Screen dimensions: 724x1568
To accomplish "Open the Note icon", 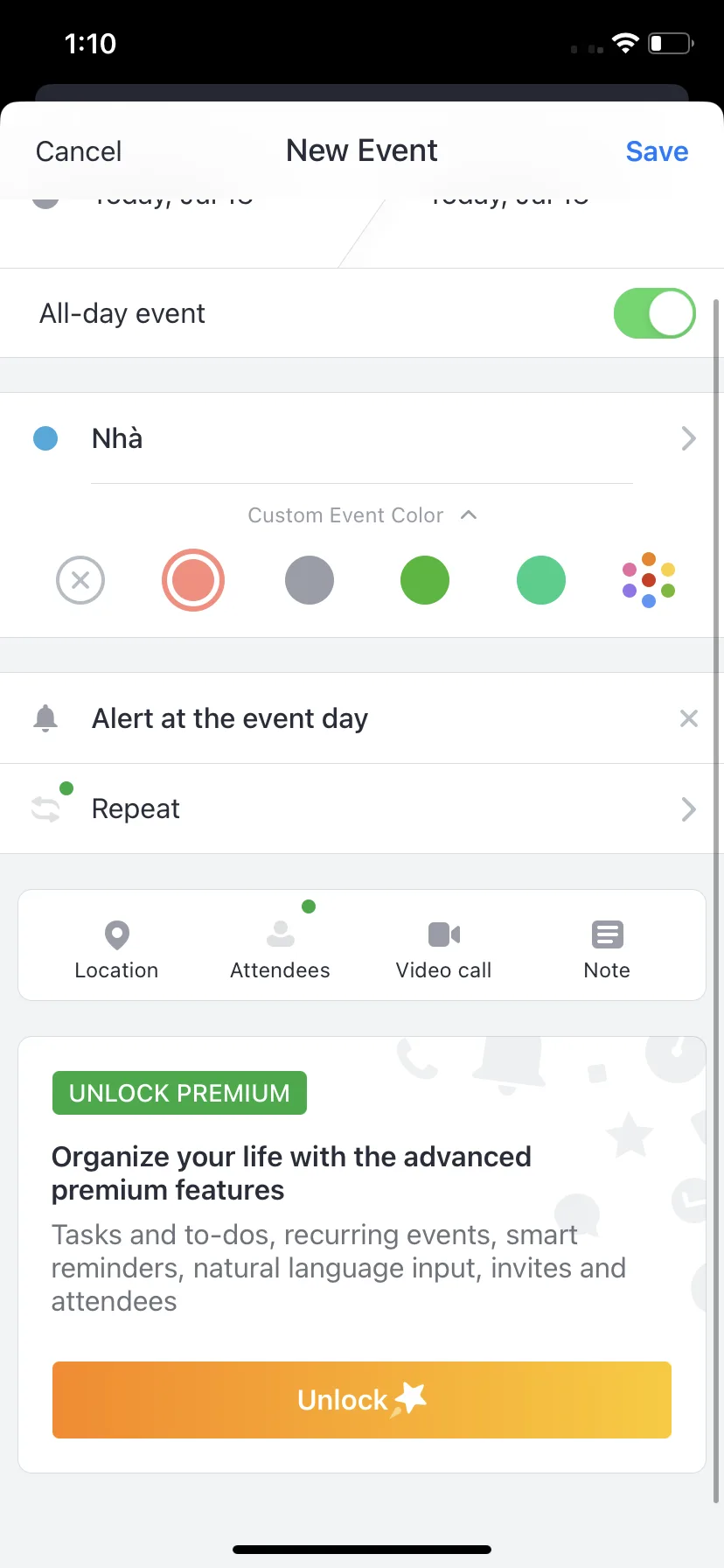I will pos(607,934).
